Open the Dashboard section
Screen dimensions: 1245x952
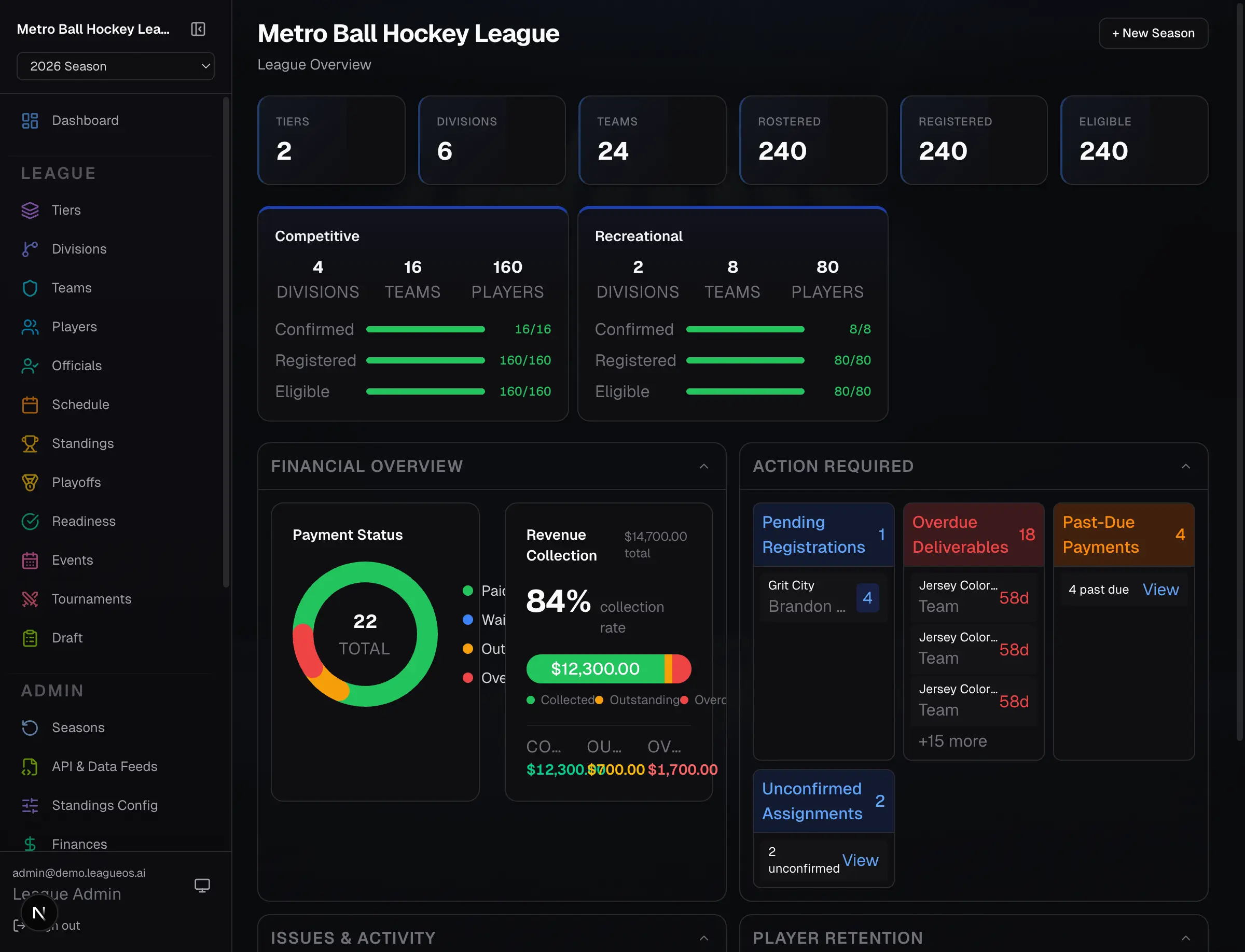coord(85,120)
